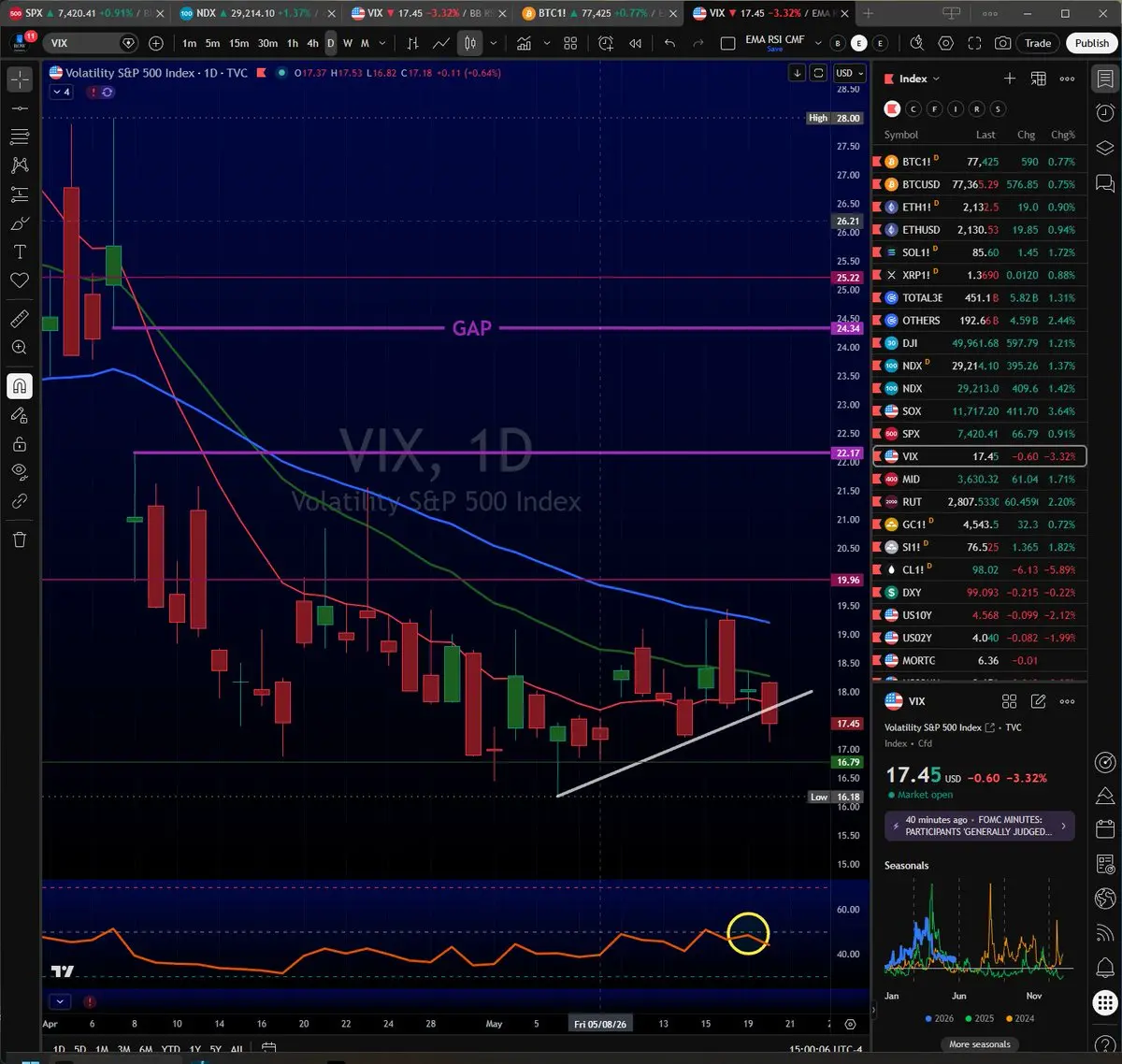Toggle stay in drawing mode
This screenshot has height=1064, width=1122.
pyautogui.click(x=20, y=415)
